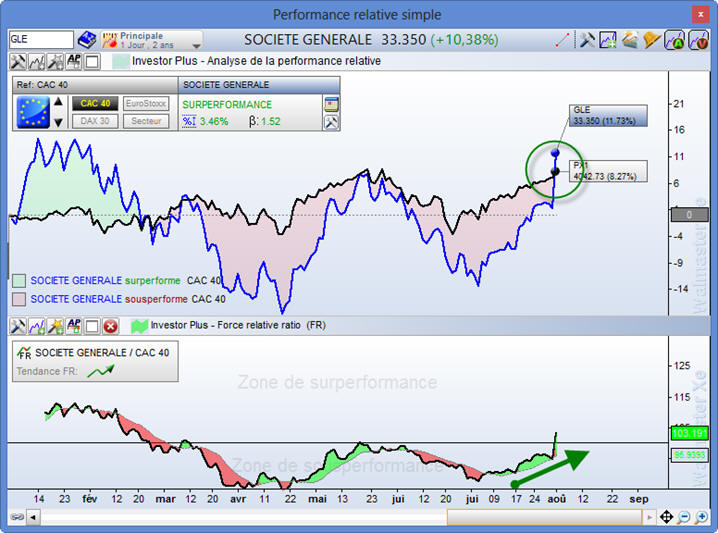
Task: Click AP icon in Force relative ratio toolbar
Action: [x=74, y=326]
